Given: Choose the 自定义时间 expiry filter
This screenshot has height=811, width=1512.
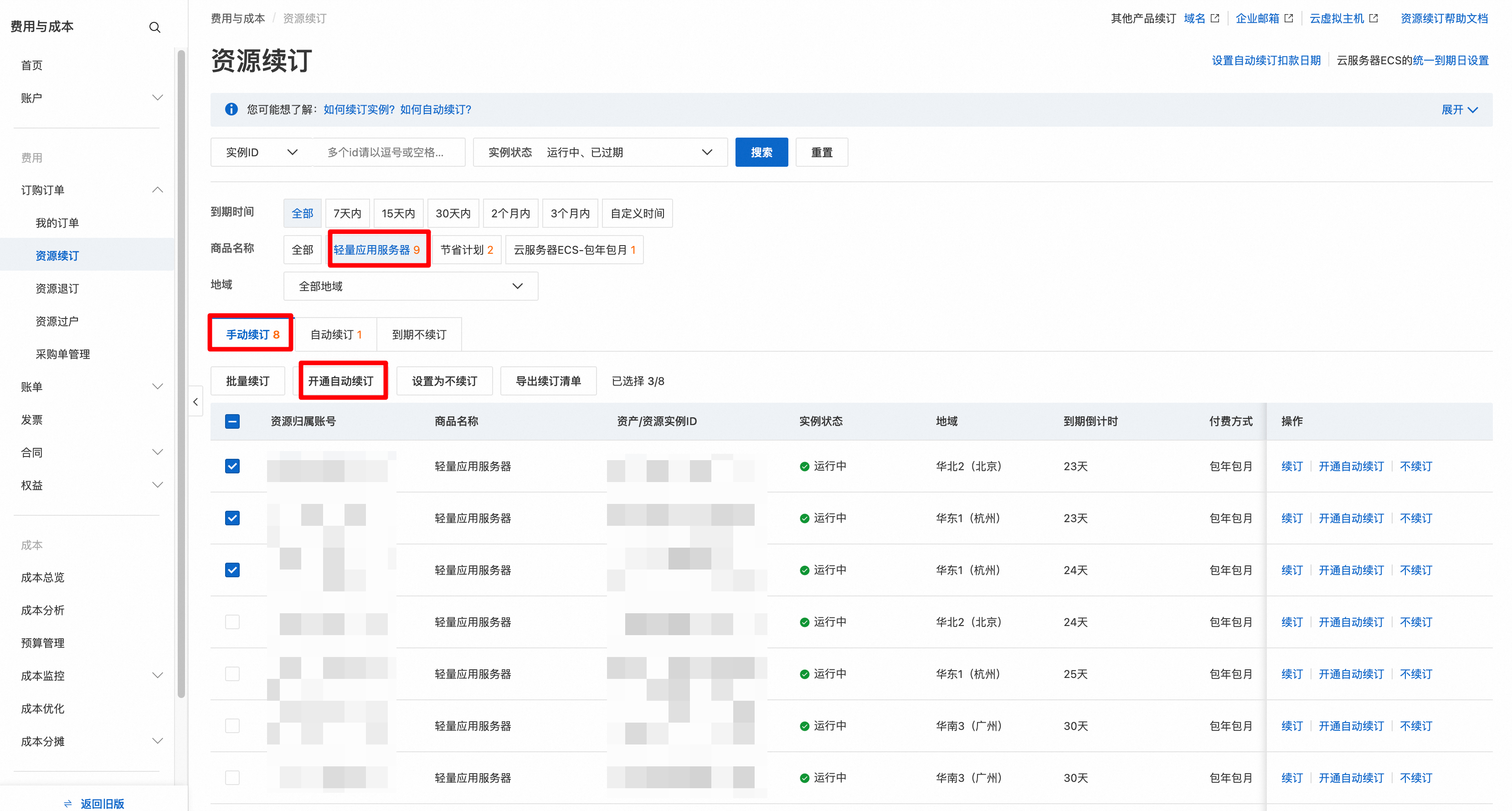Looking at the screenshot, I should pos(638,213).
